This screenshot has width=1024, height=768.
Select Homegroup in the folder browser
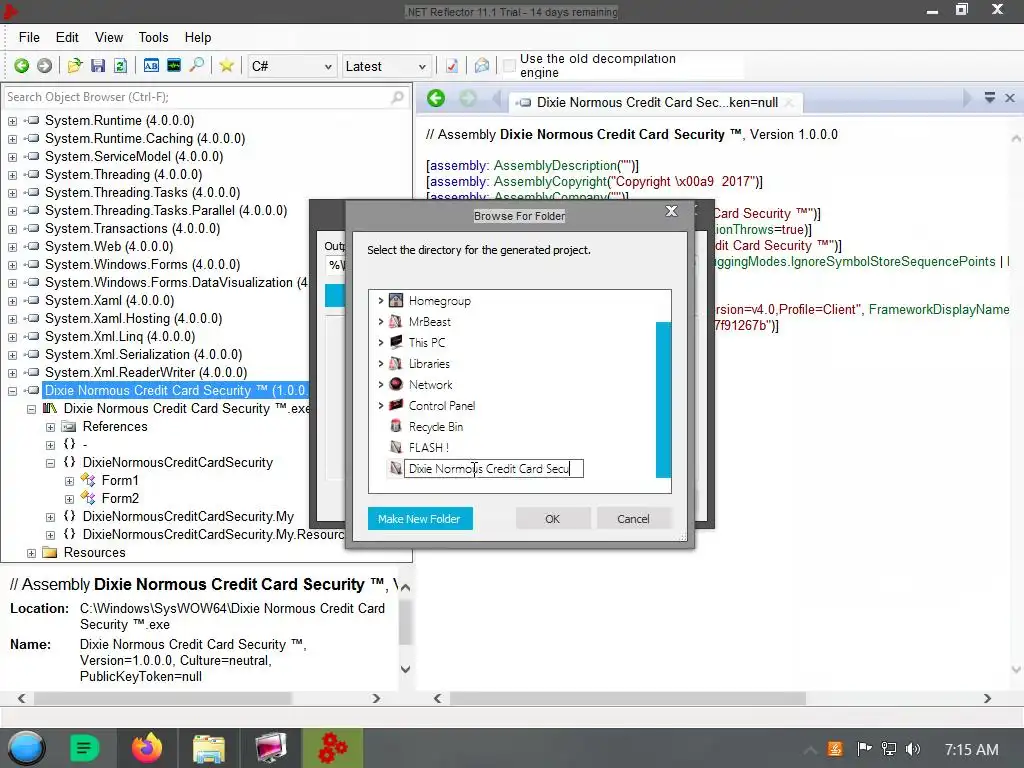click(440, 301)
